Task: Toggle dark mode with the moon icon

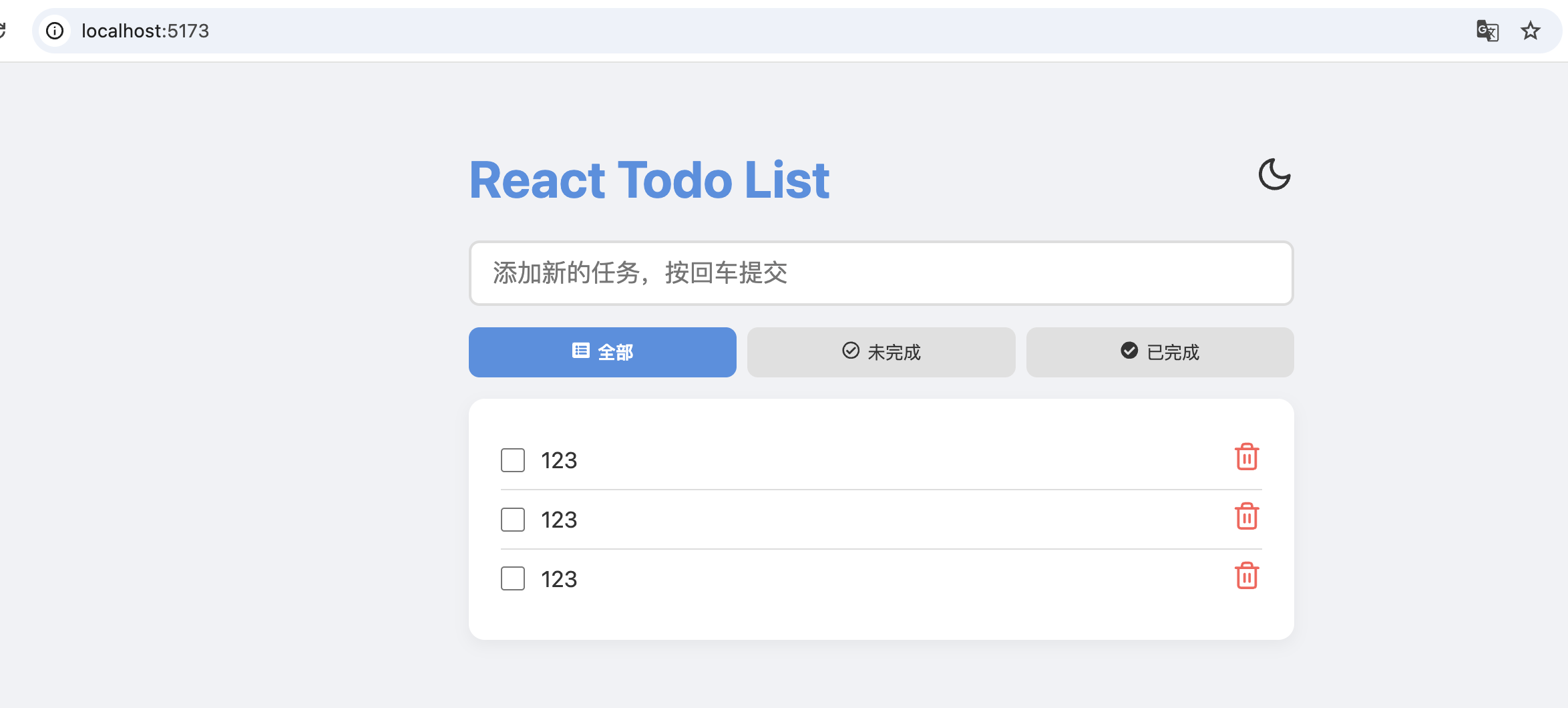Action: point(1274,174)
